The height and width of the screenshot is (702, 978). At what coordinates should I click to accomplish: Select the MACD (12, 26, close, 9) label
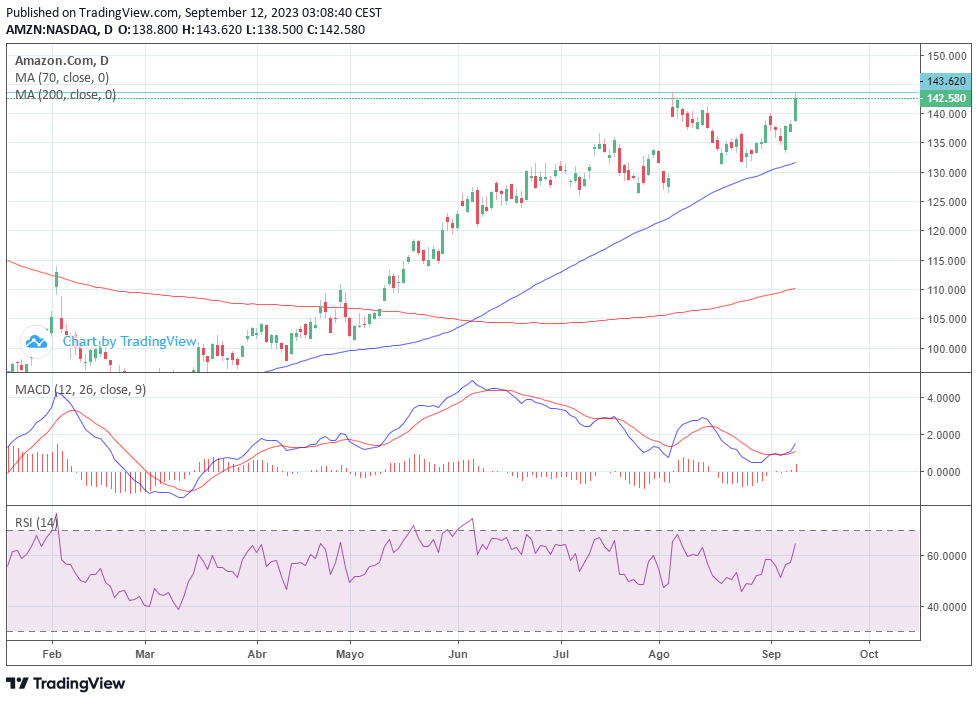coord(80,389)
